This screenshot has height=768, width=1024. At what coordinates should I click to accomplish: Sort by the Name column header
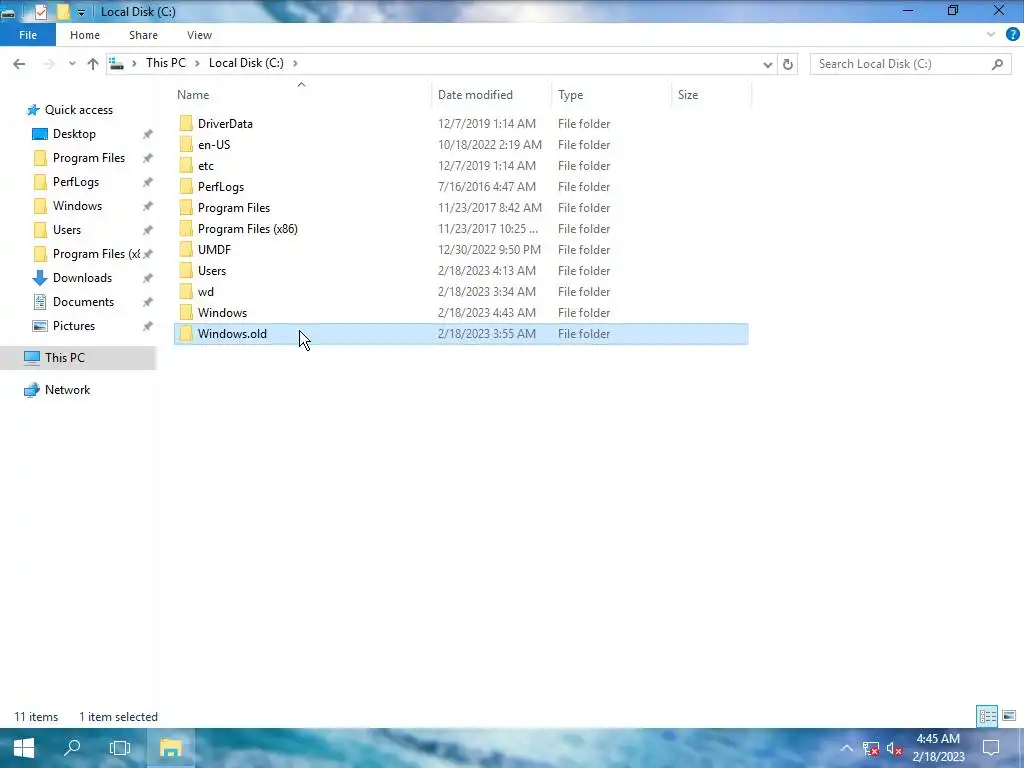coord(193,95)
